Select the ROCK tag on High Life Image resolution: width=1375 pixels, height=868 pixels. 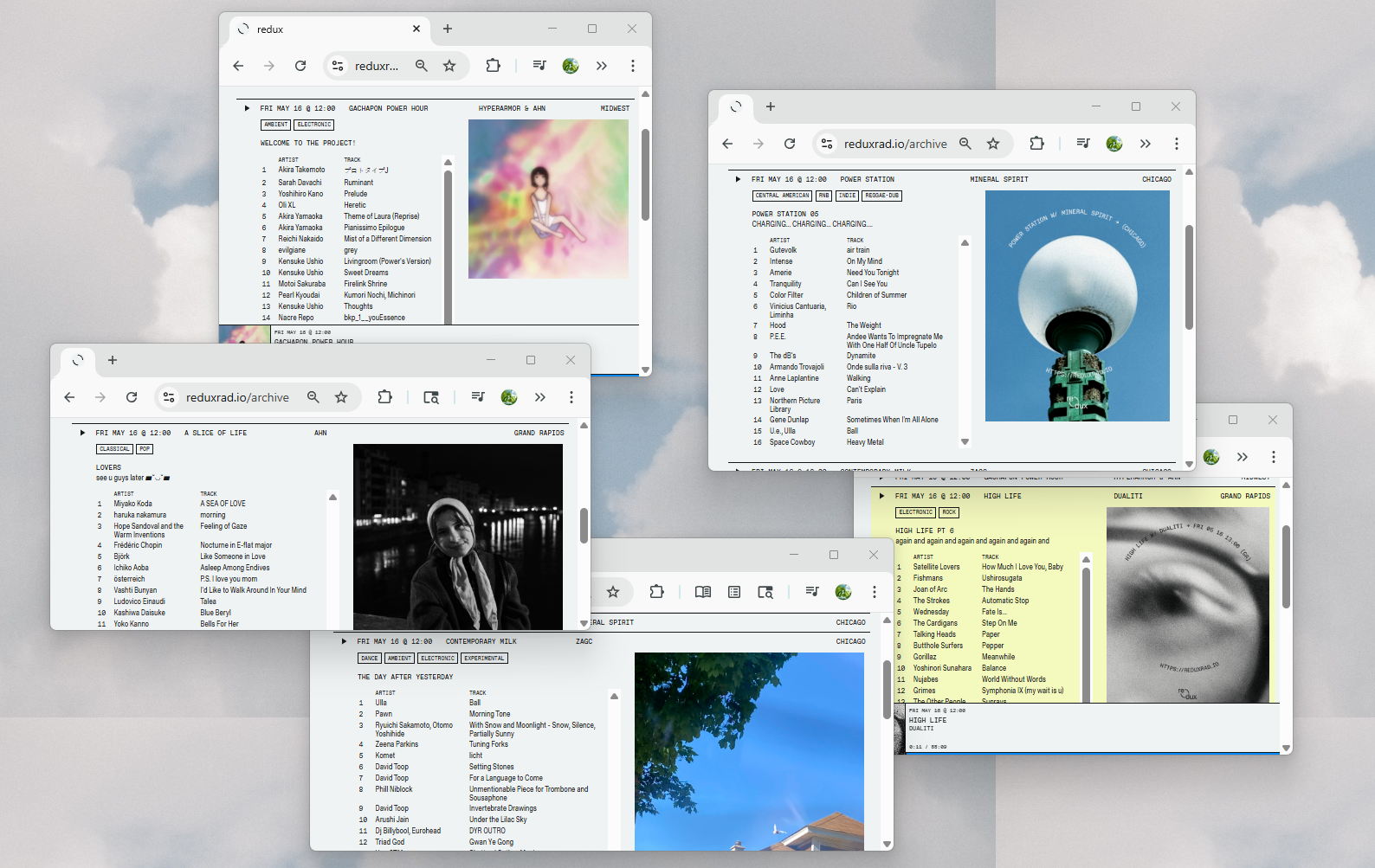pyautogui.click(x=949, y=512)
